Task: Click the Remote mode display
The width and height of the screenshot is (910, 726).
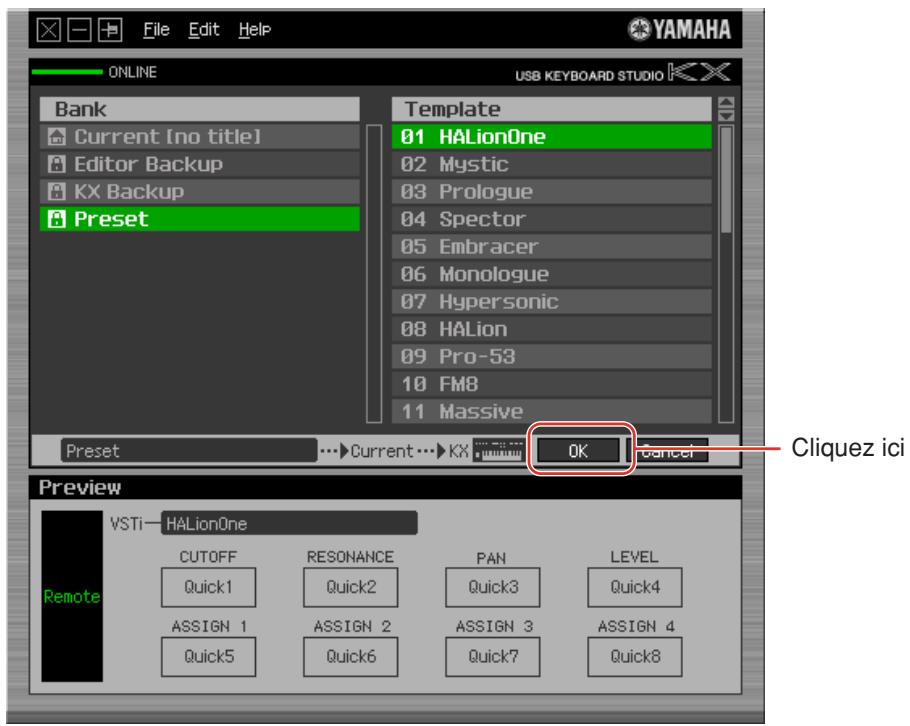Action: coord(72,596)
